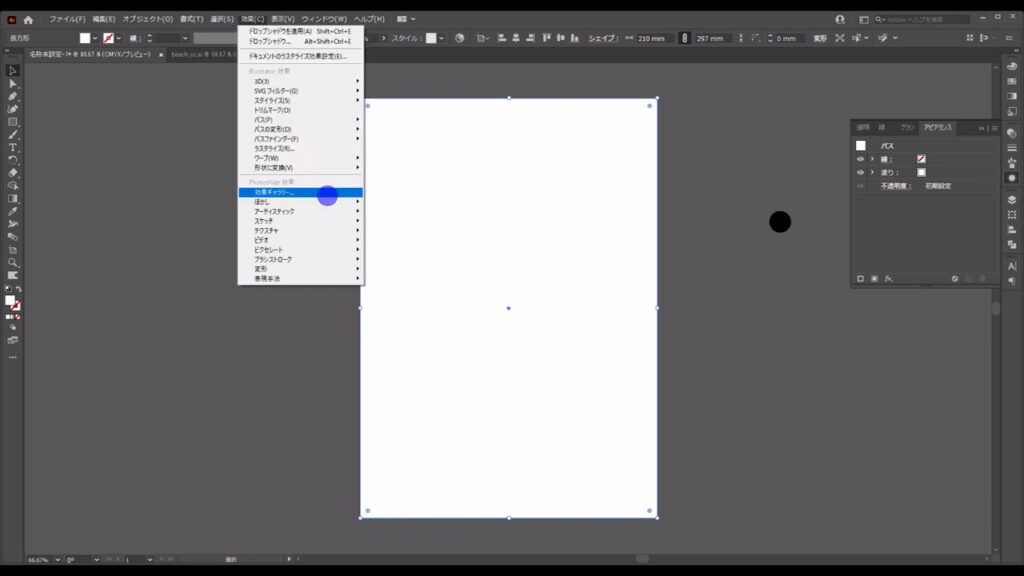This screenshot has width=1024, height=576.
Task: Select the Rotate tool
Action: coord(12,160)
